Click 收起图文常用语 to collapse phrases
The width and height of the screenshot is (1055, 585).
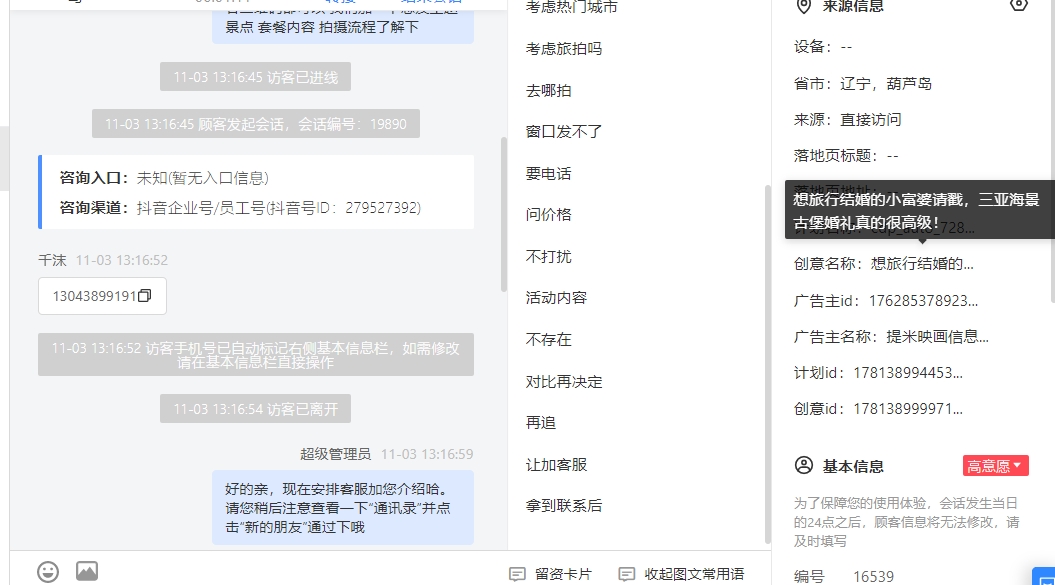pyautogui.click(x=681, y=574)
